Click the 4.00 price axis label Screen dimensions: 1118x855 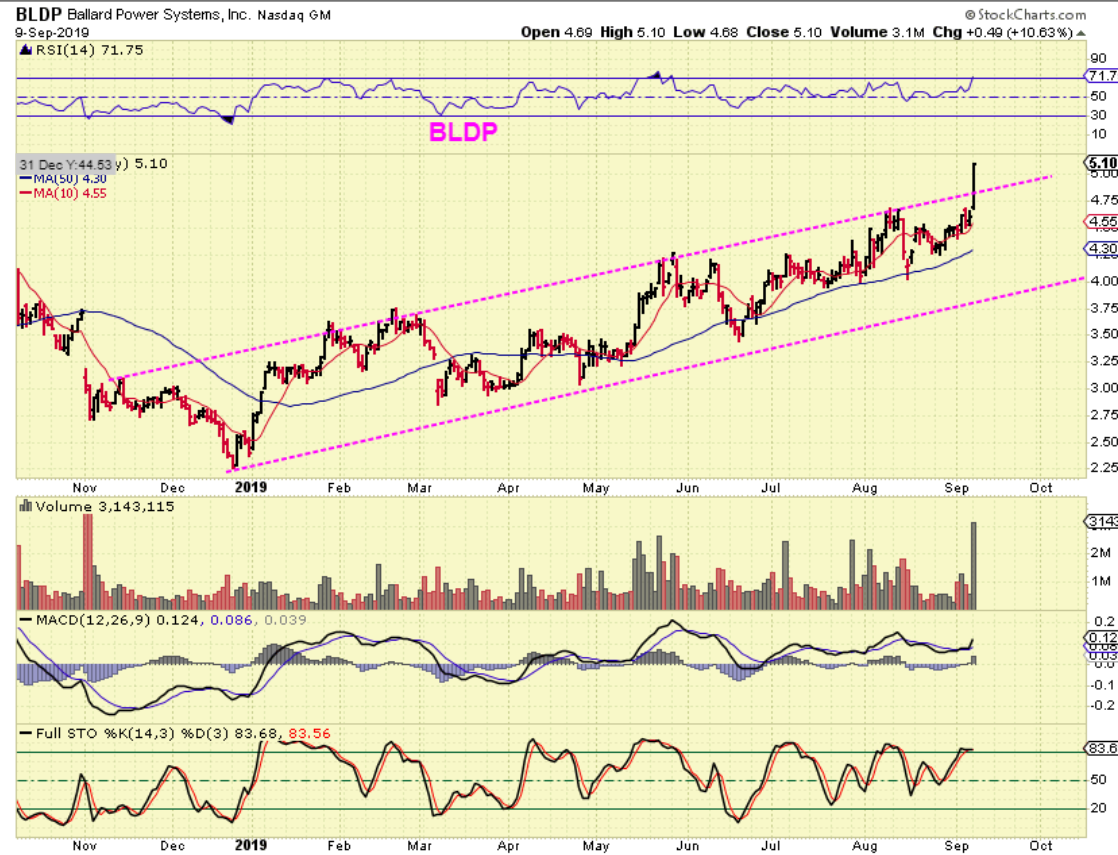tap(1104, 281)
